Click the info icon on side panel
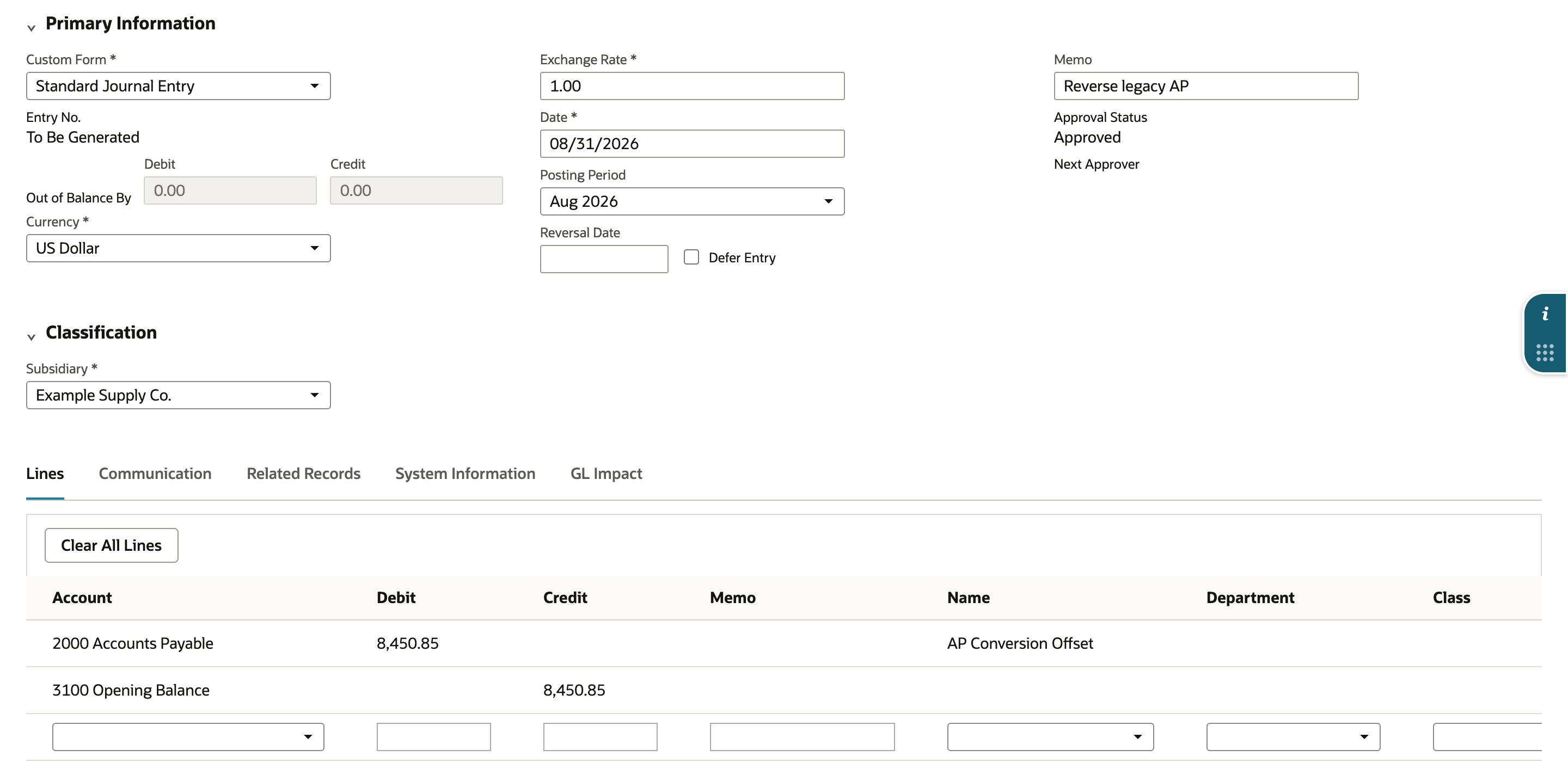The width and height of the screenshot is (1568, 762). 1545,314
